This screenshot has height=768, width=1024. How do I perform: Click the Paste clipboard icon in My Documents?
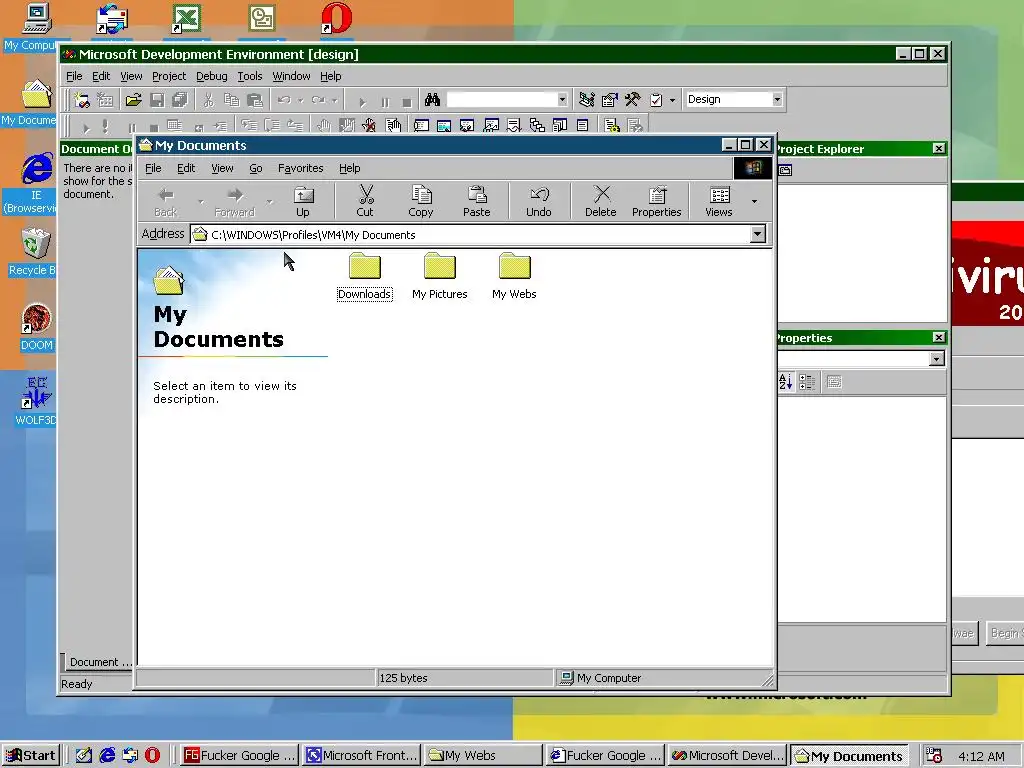coord(477,195)
